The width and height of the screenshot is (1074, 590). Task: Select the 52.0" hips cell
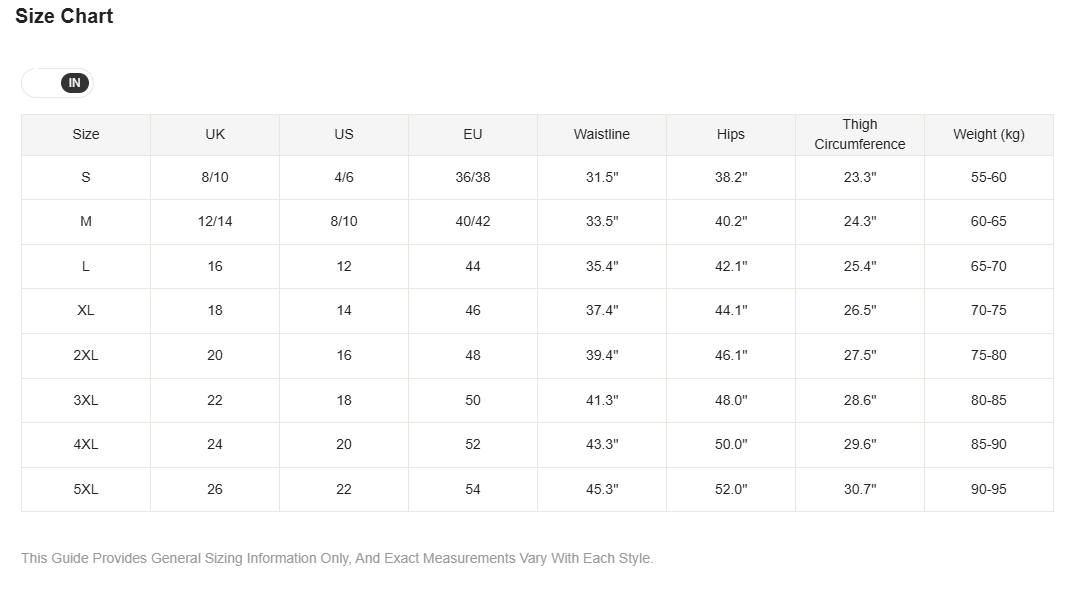(731, 489)
